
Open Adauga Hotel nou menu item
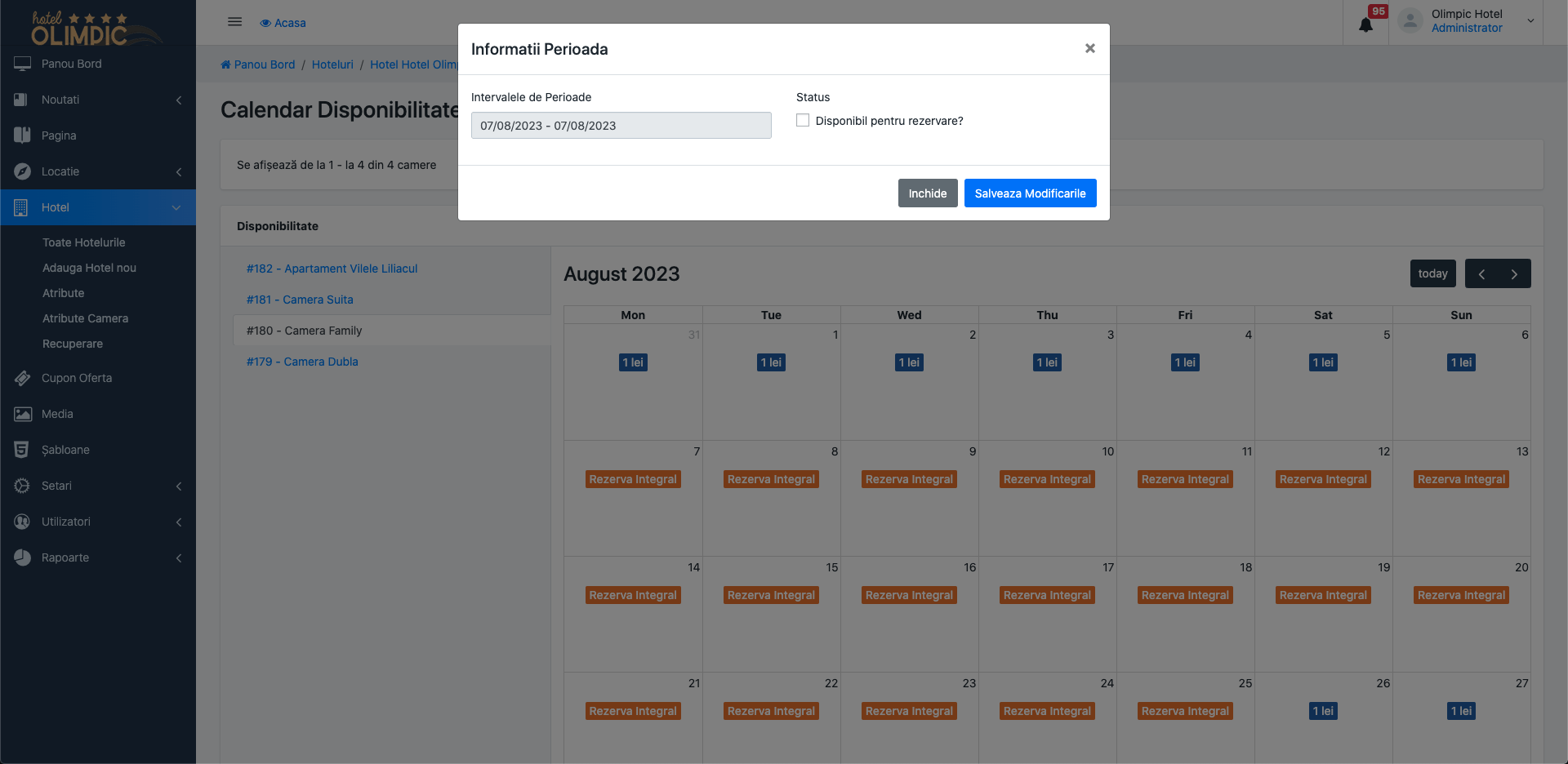89,268
